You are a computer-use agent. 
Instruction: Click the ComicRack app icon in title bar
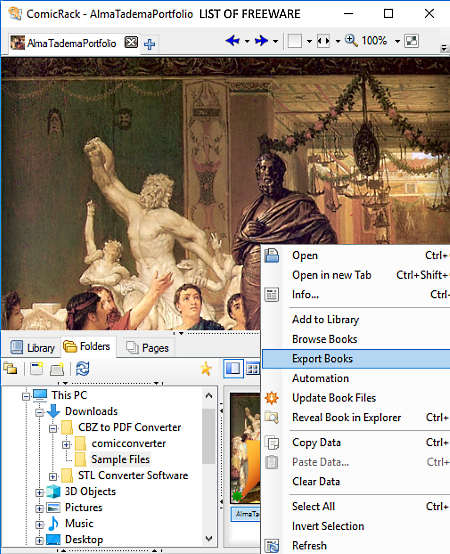click(x=15, y=14)
